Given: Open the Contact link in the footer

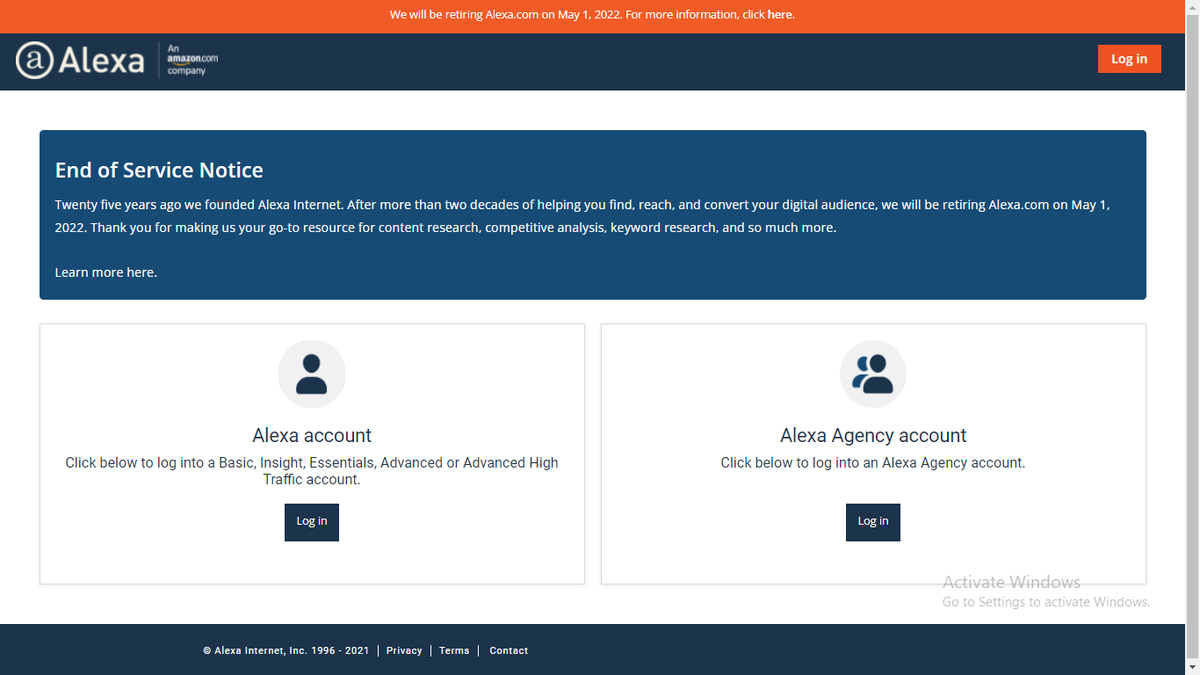Looking at the screenshot, I should (x=509, y=650).
